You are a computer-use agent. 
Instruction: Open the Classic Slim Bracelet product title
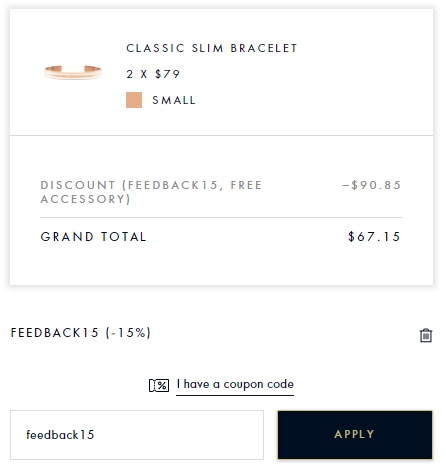(x=211, y=48)
